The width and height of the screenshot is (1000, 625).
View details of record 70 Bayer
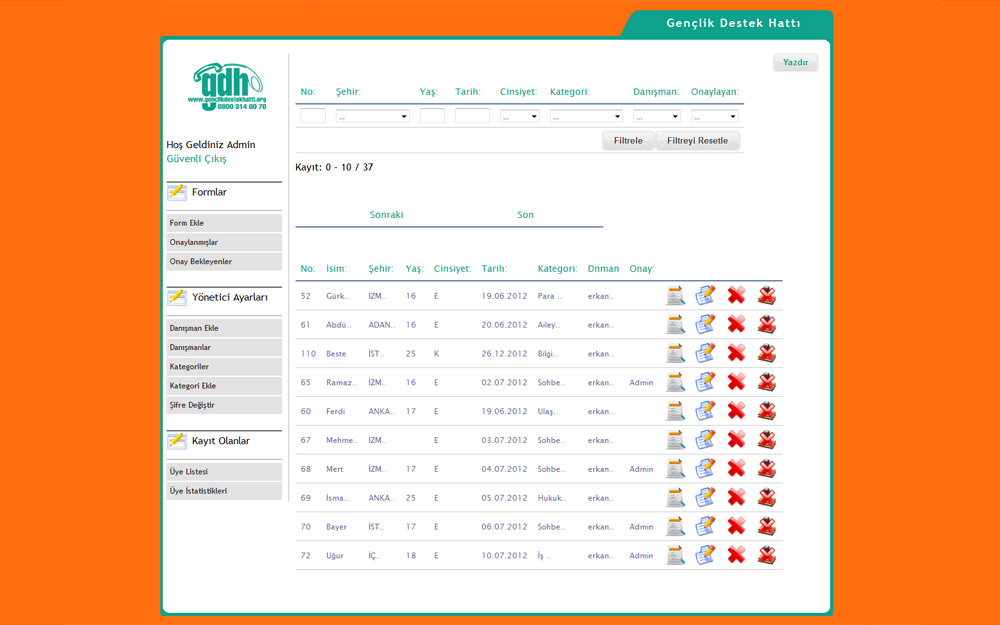click(x=675, y=527)
